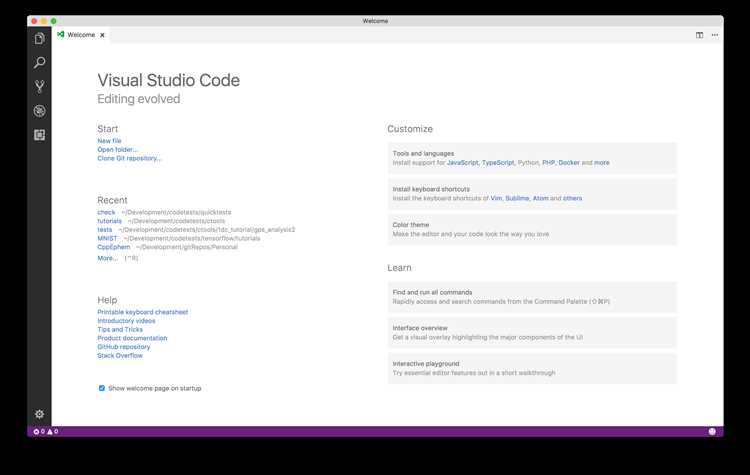Open recent folder tutorials
The image size is (750, 475).
(x=110, y=221)
